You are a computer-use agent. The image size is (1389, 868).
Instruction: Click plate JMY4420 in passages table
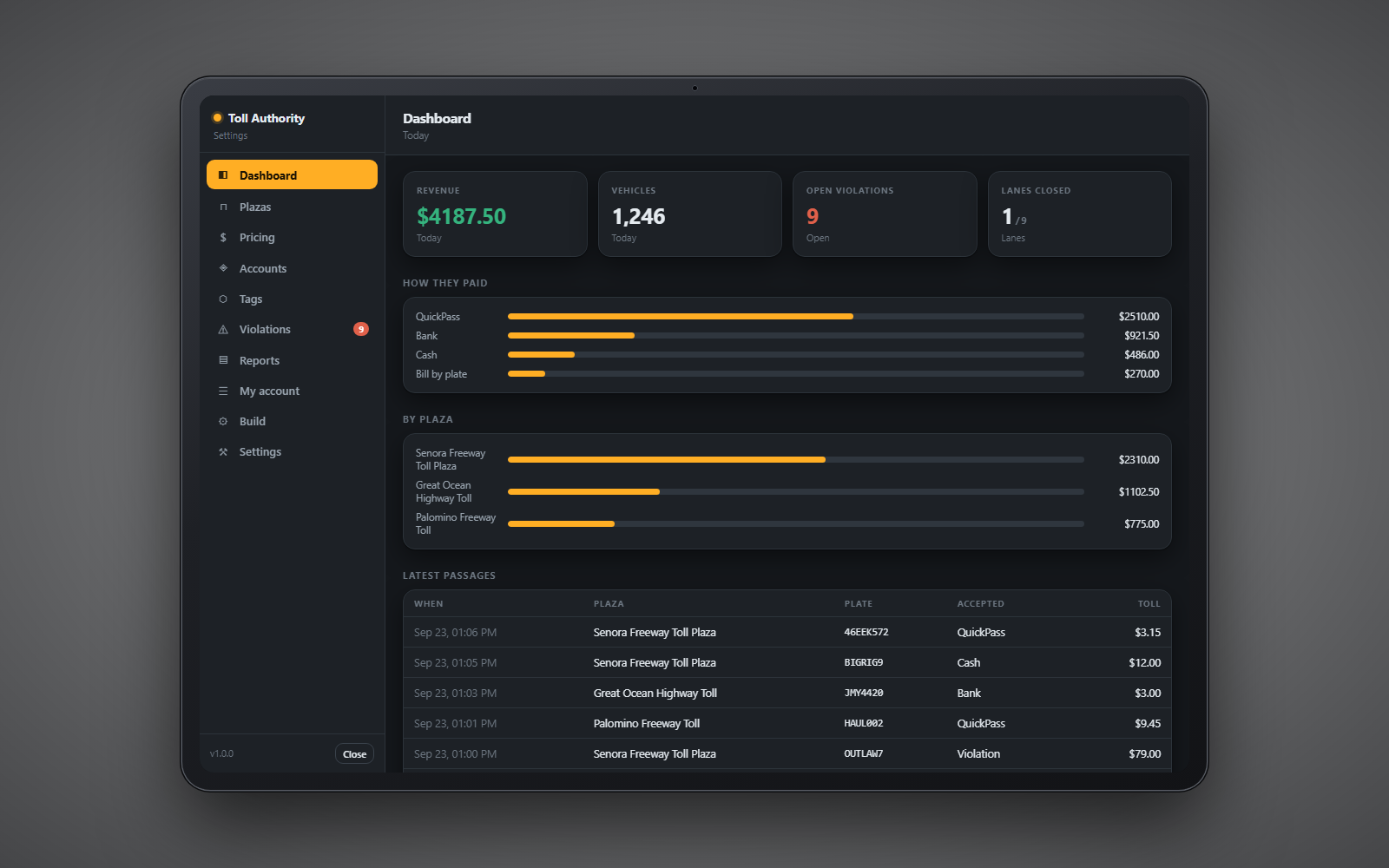click(x=864, y=693)
